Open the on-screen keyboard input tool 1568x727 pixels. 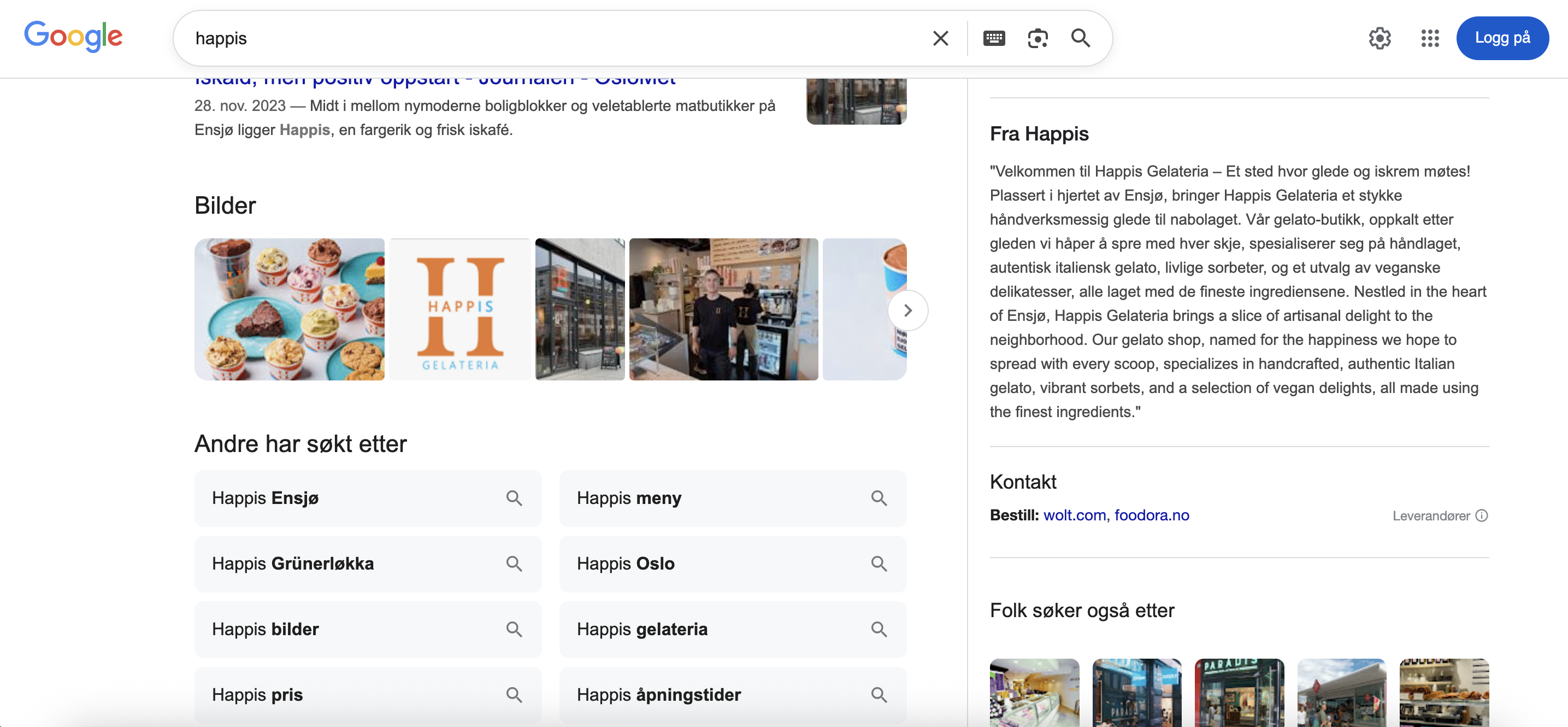point(994,38)
